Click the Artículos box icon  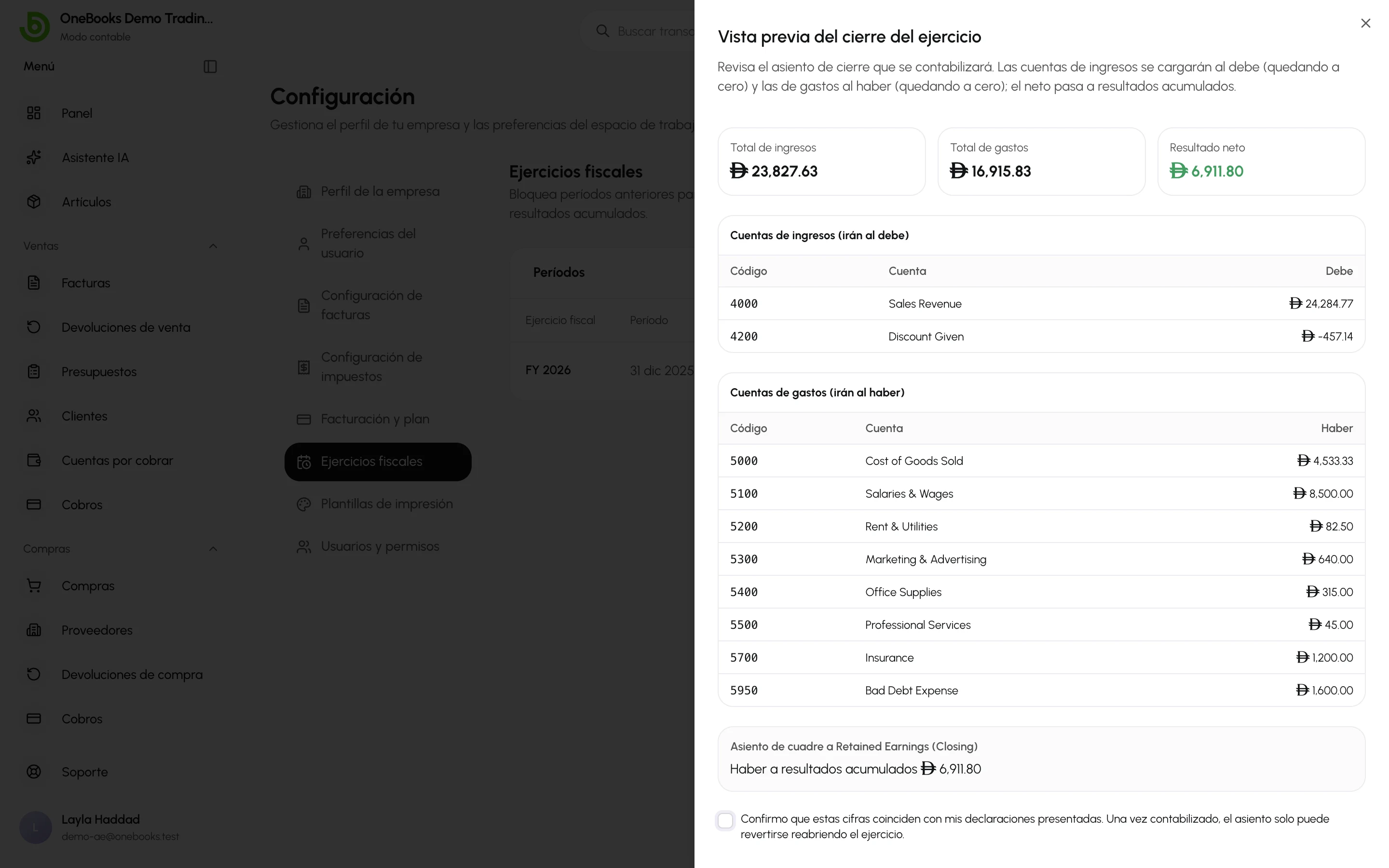click(34, 202)
